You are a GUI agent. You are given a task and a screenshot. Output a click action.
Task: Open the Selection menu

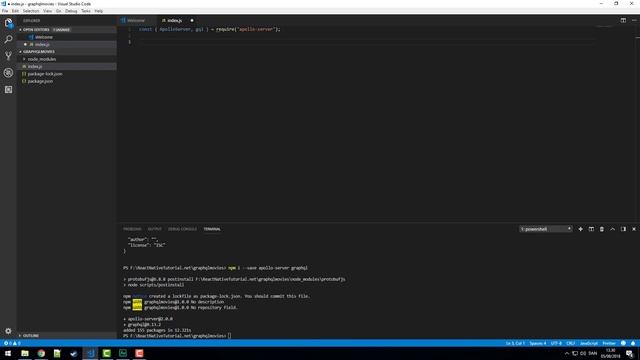pyautogui.click(x=31, y=11)
